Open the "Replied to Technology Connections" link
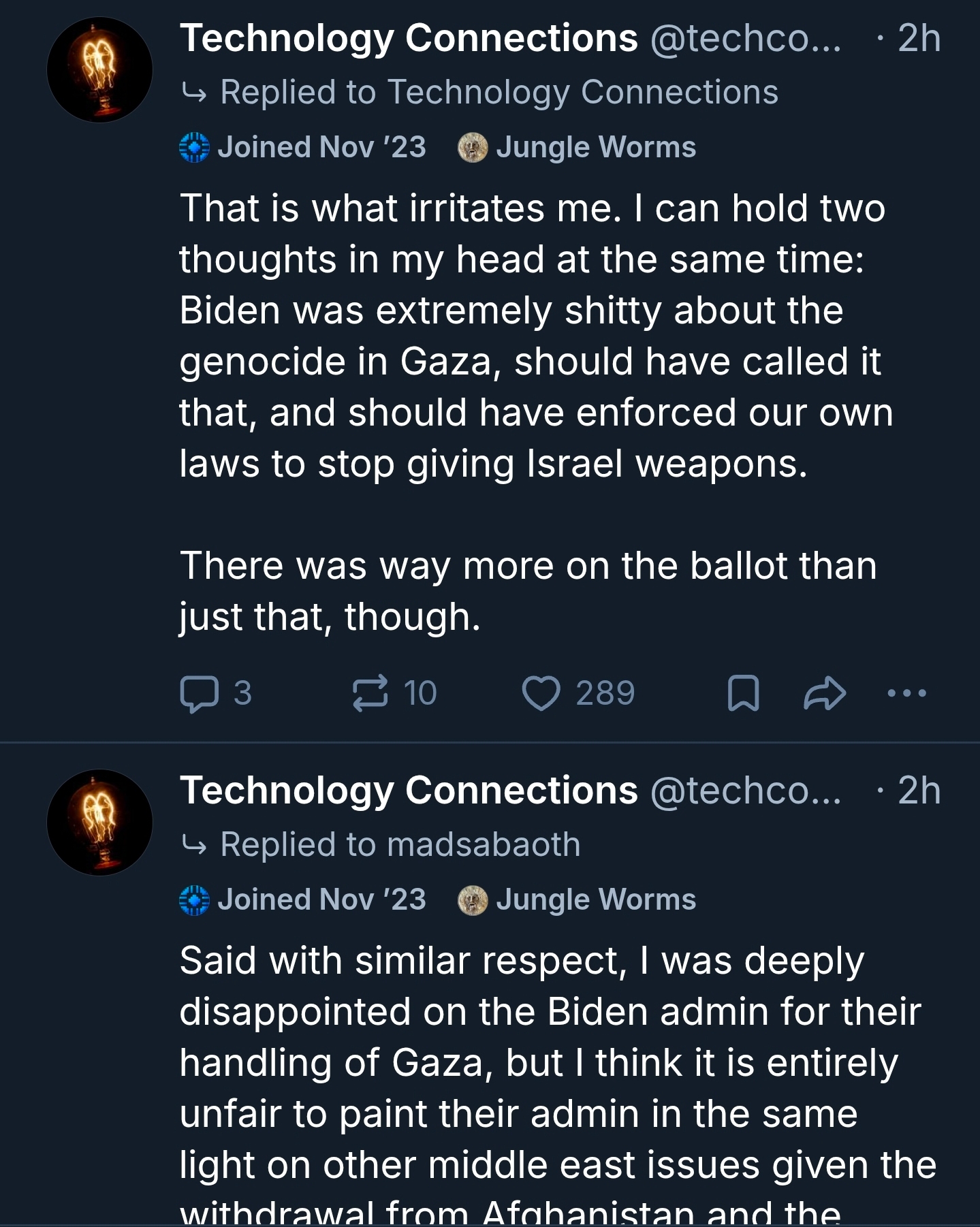This screenshot has height=1227, width=980. tap(499, 92)
